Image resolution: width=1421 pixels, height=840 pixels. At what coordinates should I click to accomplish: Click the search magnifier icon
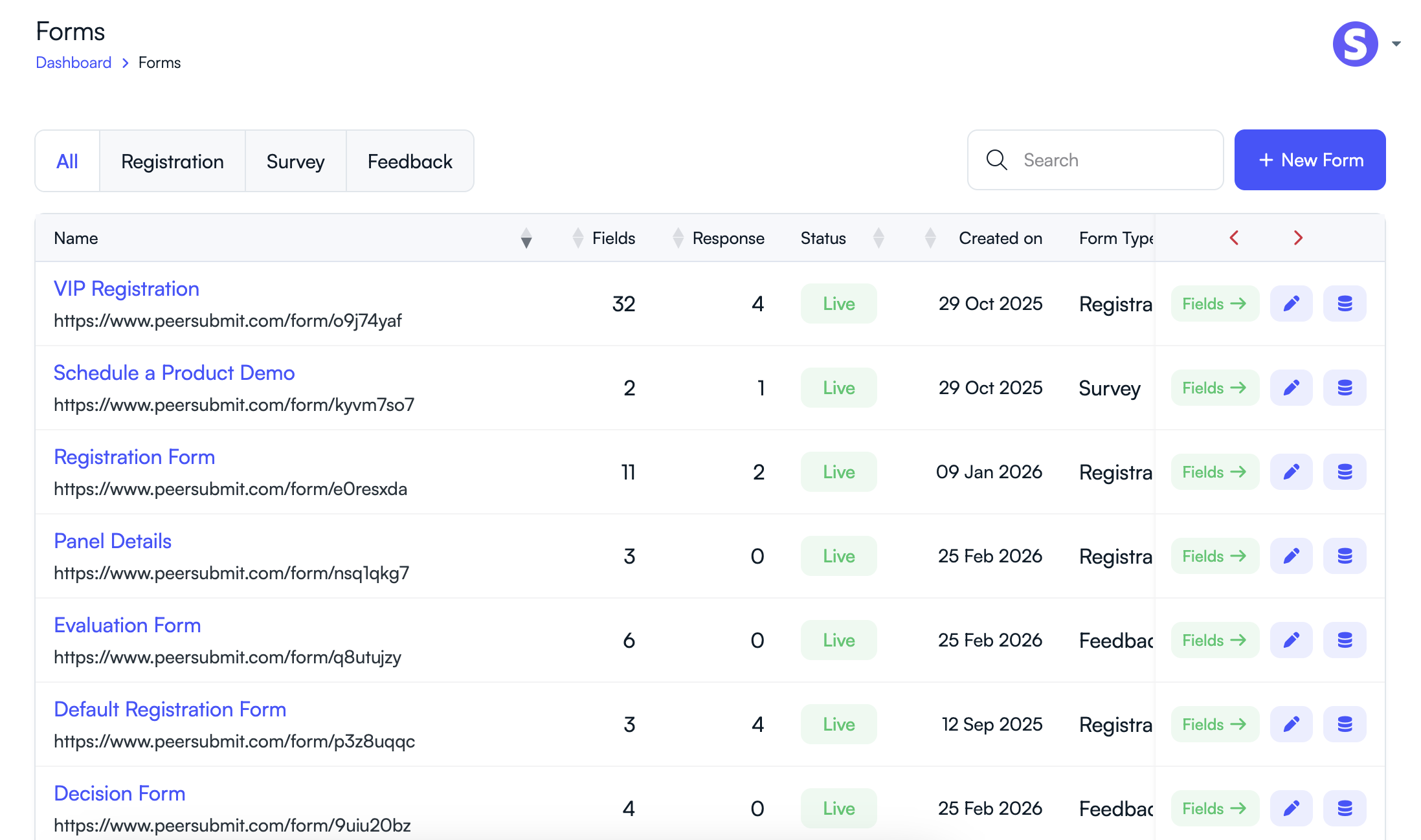click(997, 160)
